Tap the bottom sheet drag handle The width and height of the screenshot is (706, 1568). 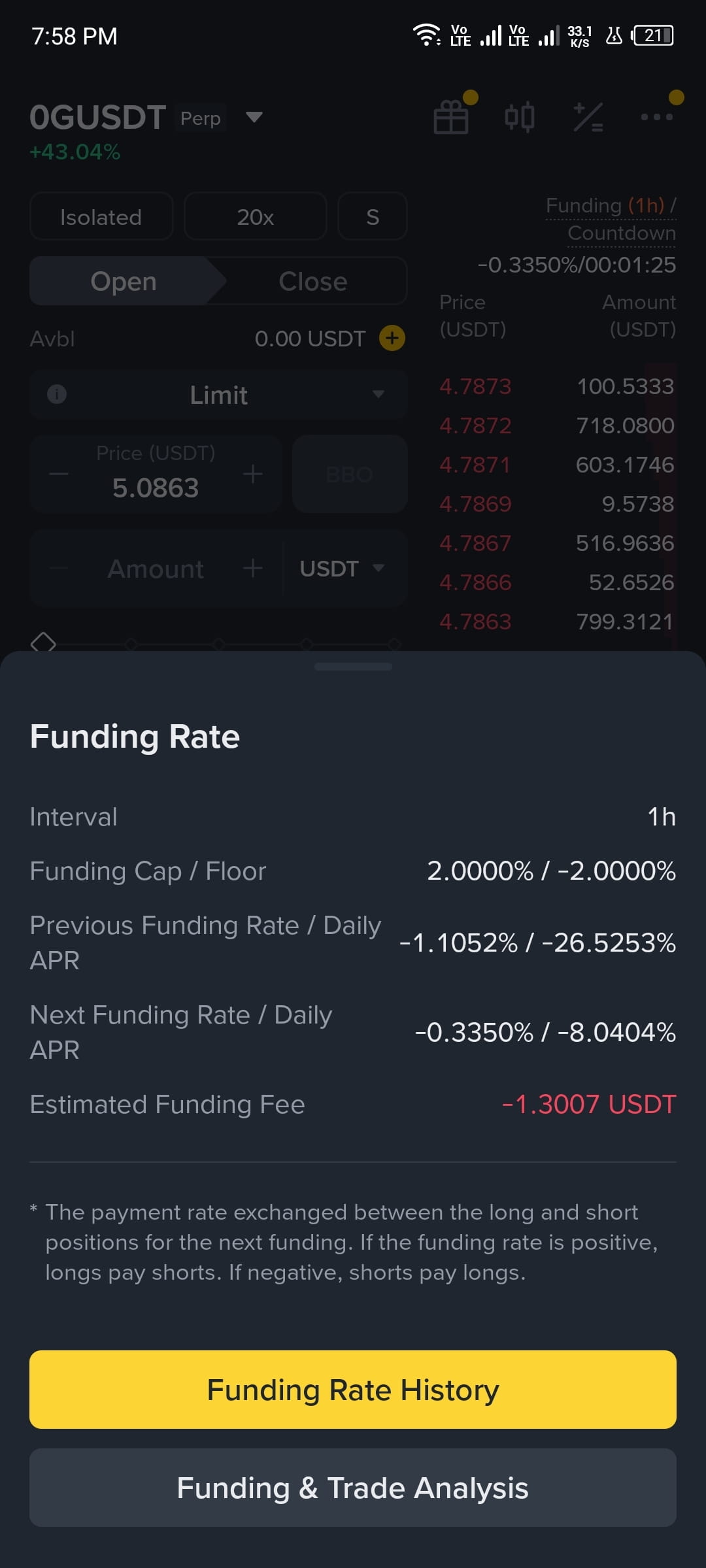pyautogui.click(x=353, y=667)
